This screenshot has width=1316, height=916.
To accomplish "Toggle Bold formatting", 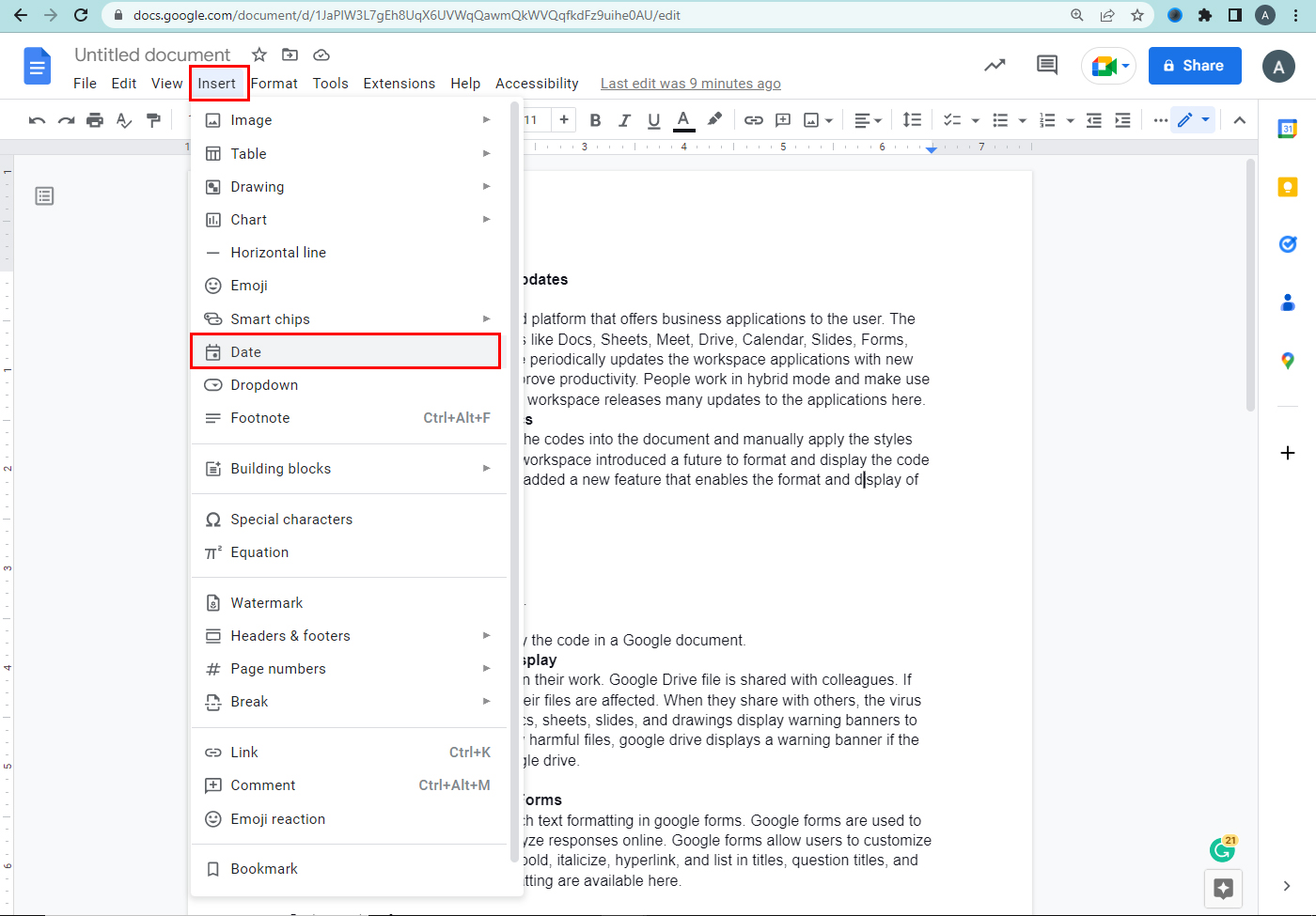I will pos(595,120).
